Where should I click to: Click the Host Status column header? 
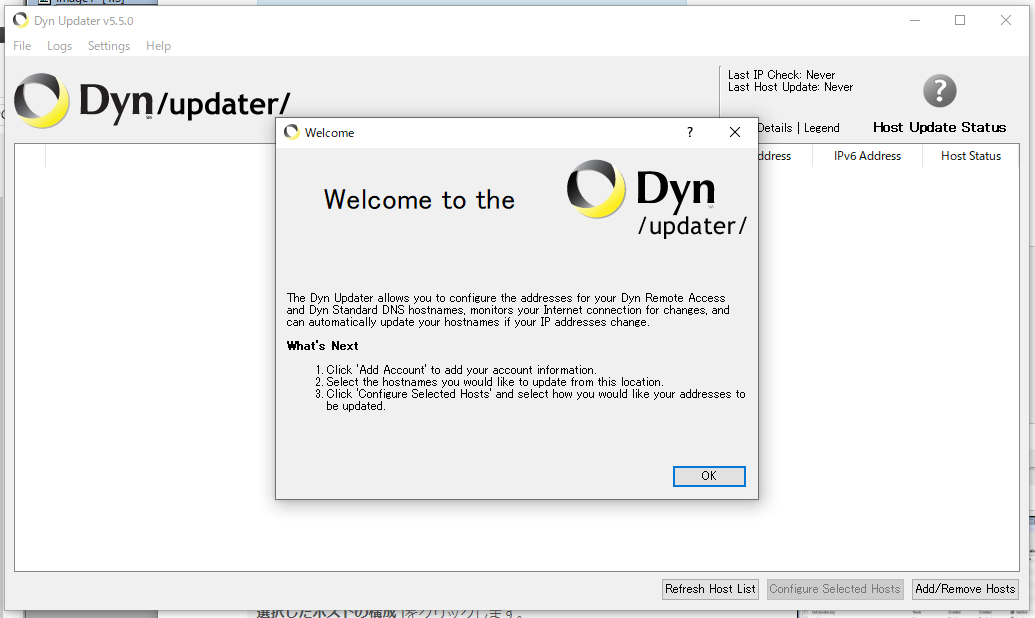pos(971,156)
